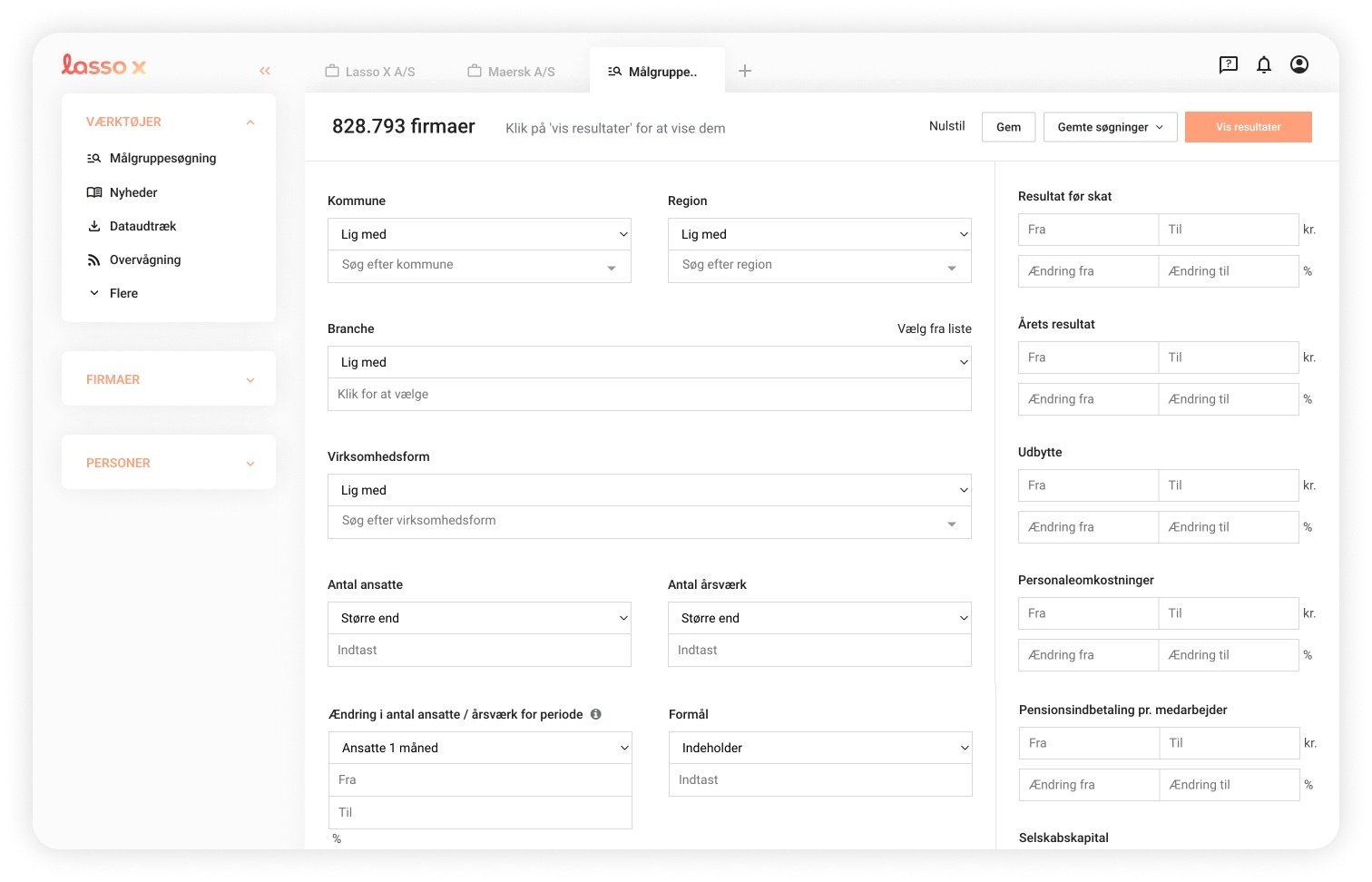Image resolution: width=1372 pixels, height=882 pixels.
Task: Click the Lasso X logo
Action: coord(103,65)
